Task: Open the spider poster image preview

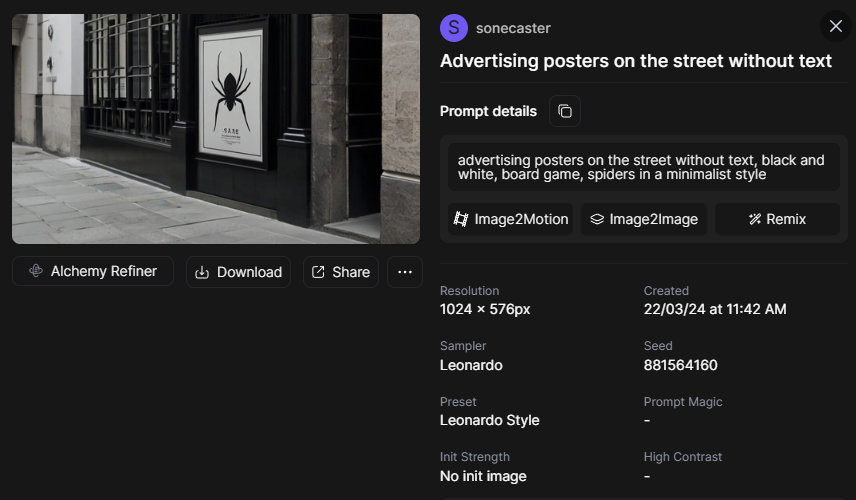Action: pos(216,129)
